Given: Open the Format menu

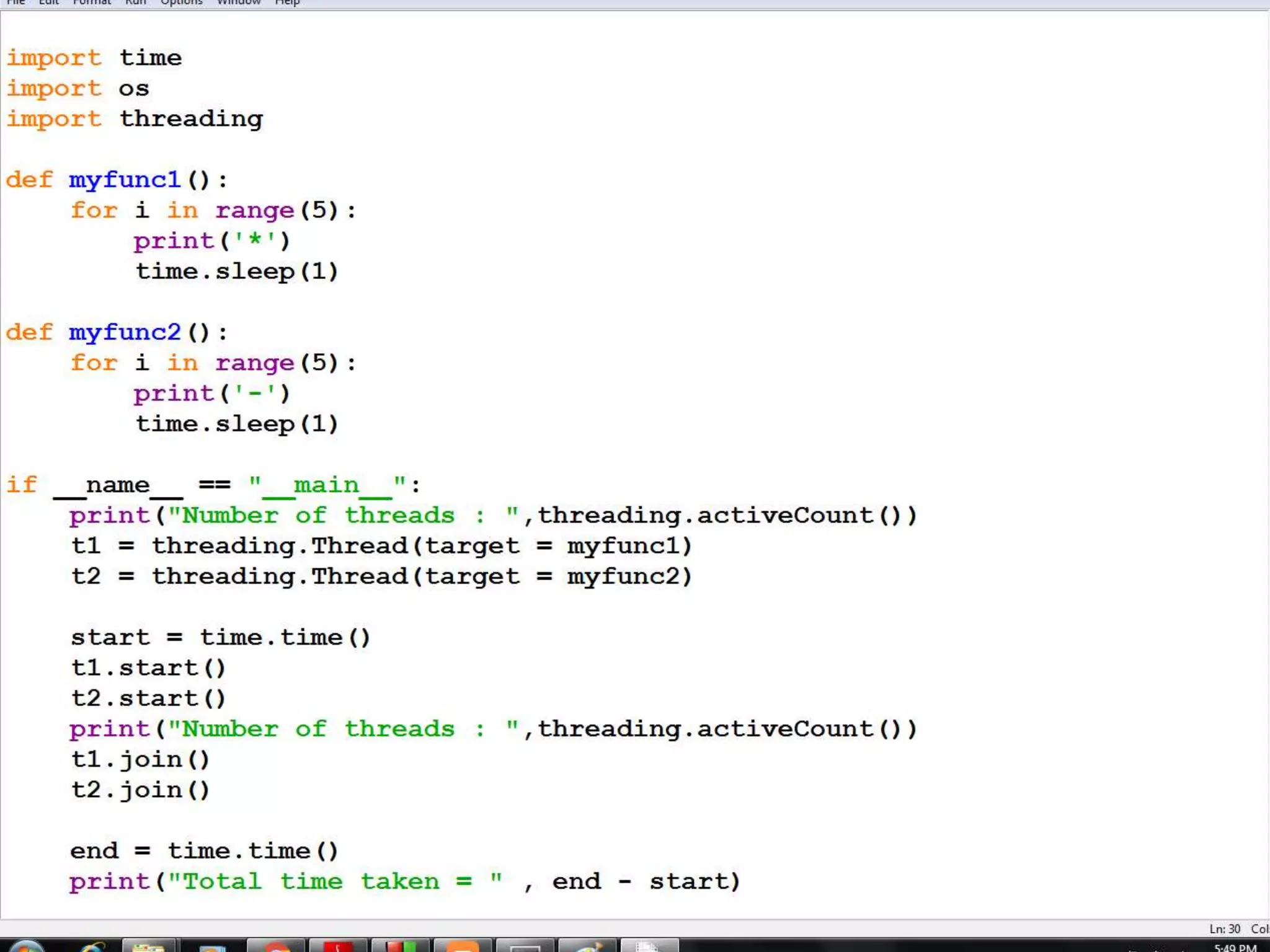Looking at the screenshot, I should [x=92, y=2].
